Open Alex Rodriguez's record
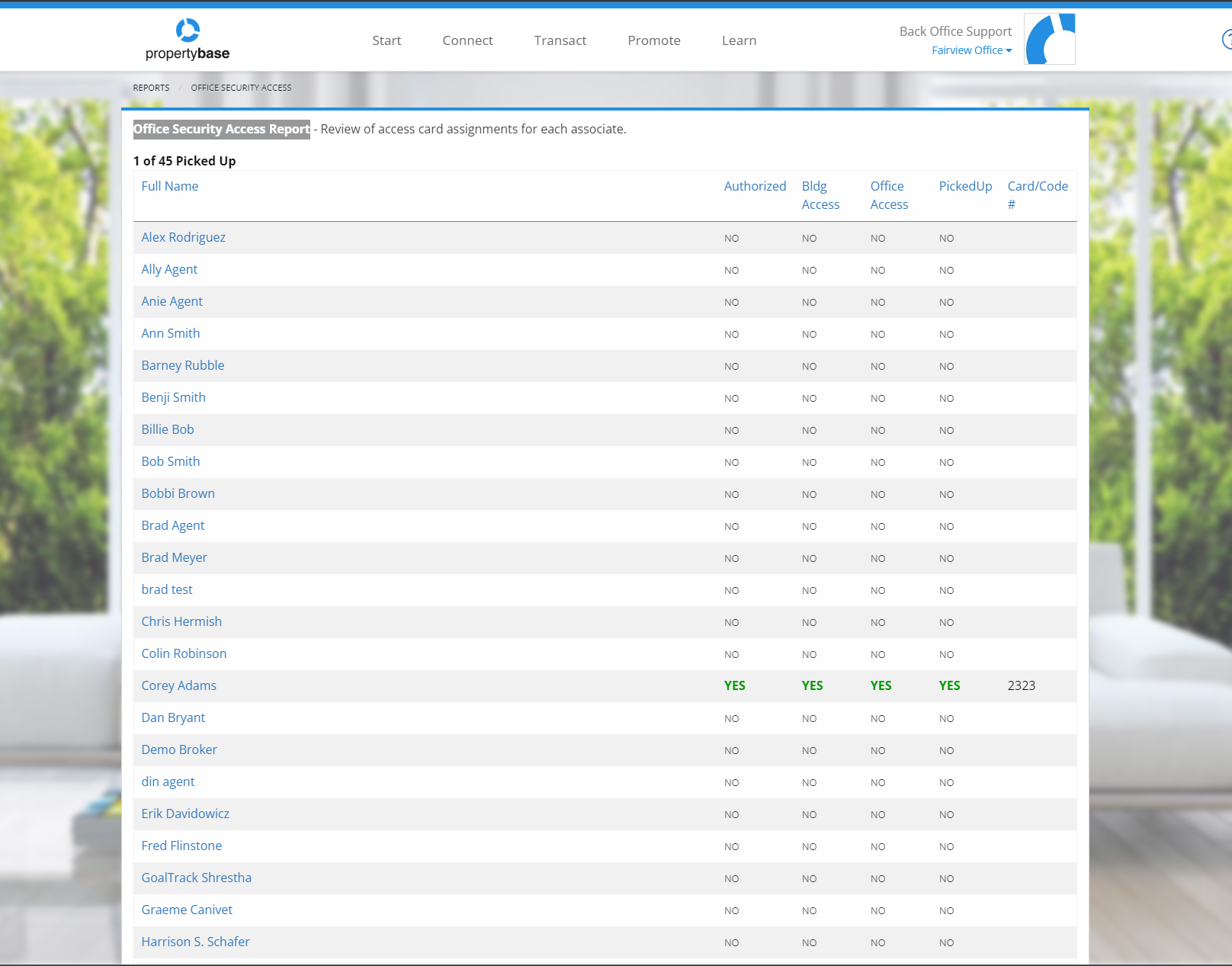The height and width of the screenshot is (966, 1232). (183, 237)
